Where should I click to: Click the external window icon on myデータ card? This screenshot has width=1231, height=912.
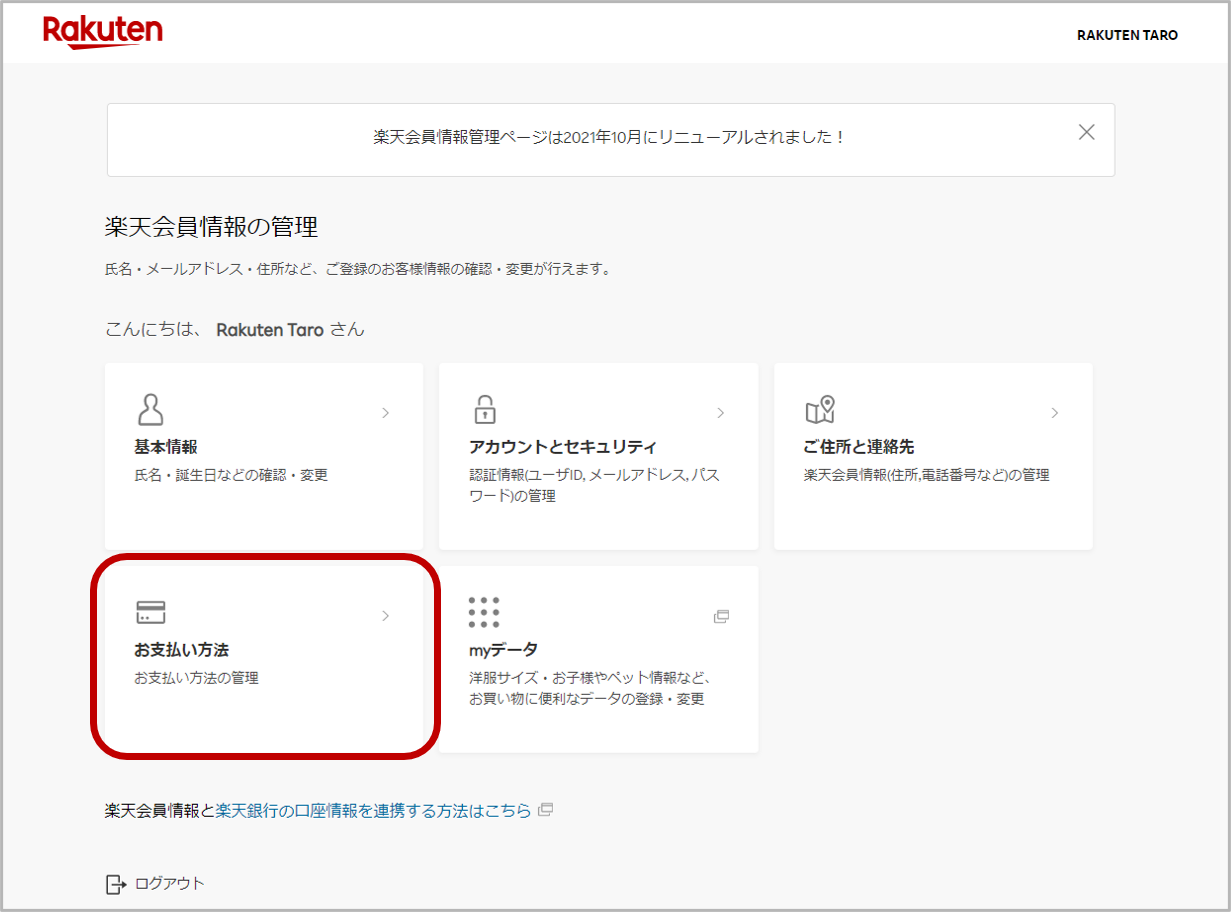721,618
